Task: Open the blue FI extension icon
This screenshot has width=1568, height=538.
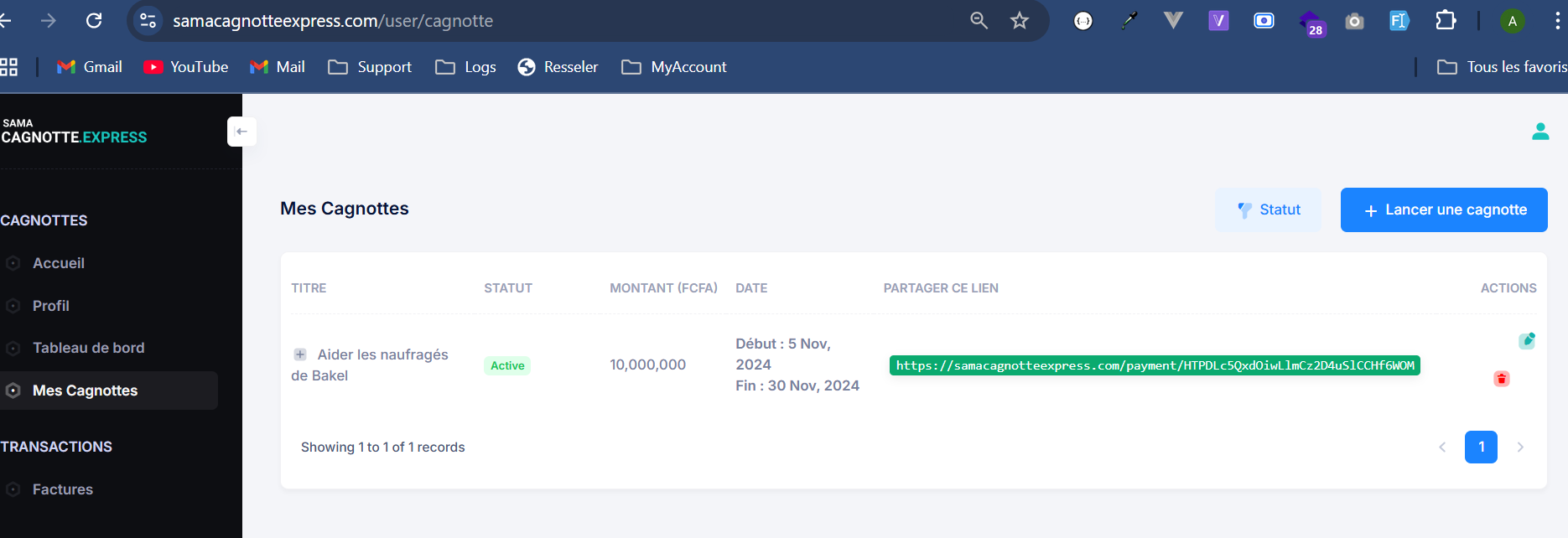Action: coord(1399,20)
